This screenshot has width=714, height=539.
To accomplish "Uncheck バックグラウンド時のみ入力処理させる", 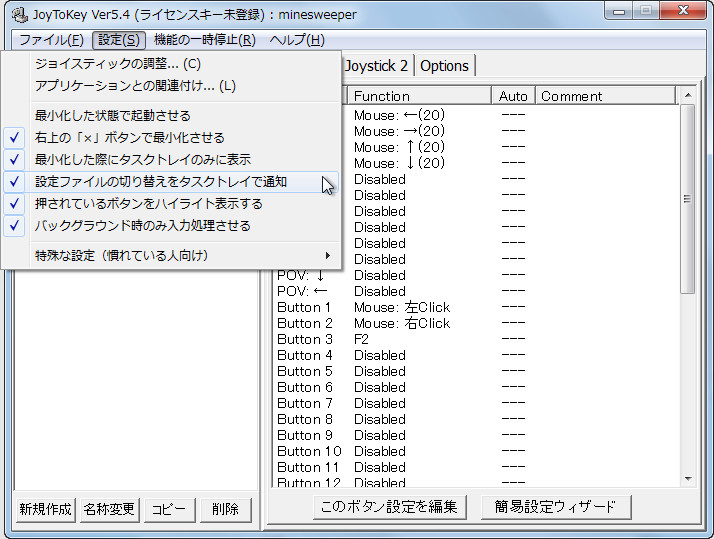I will click(171, 225).
